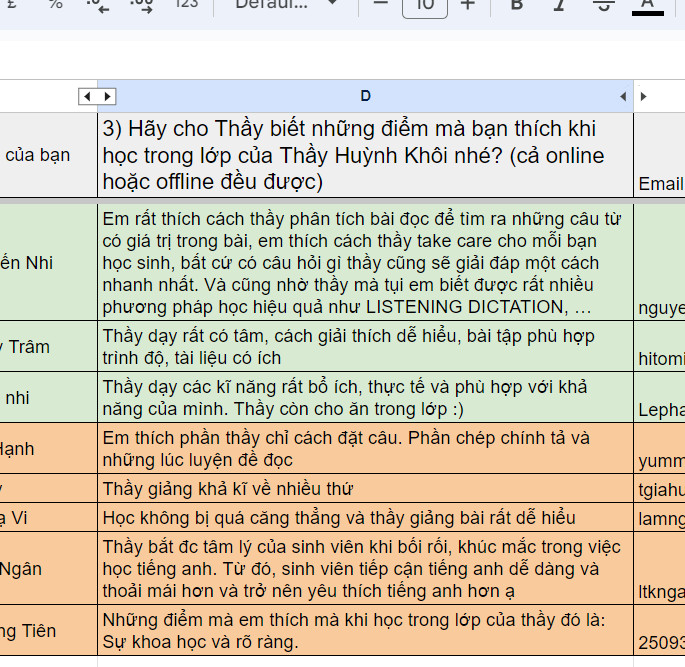685x667 pixels.
Task: Open the Default font dropdown
Action: click(x=286, y=3)
